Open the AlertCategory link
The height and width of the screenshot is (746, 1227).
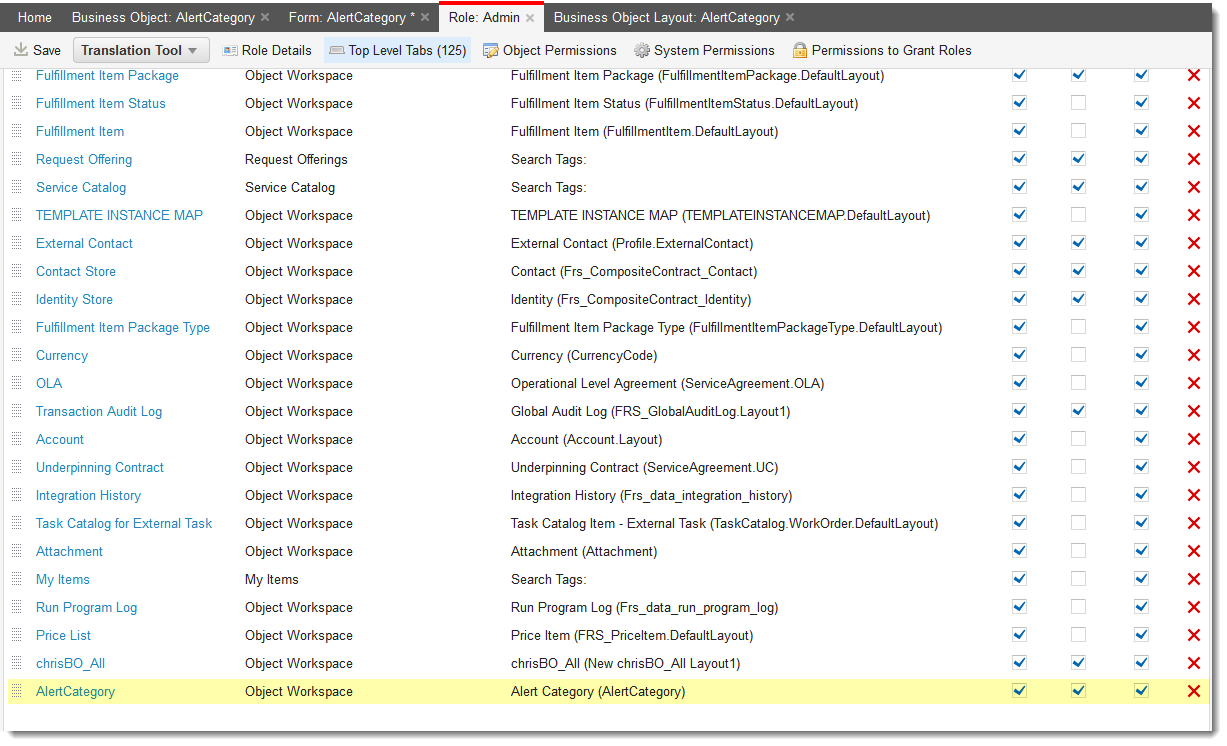coord(75,691)
